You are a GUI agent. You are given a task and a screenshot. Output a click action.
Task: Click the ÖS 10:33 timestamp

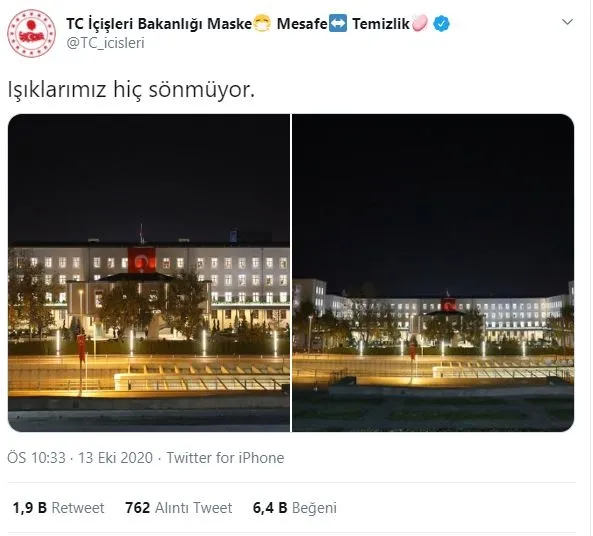point(37,458)
